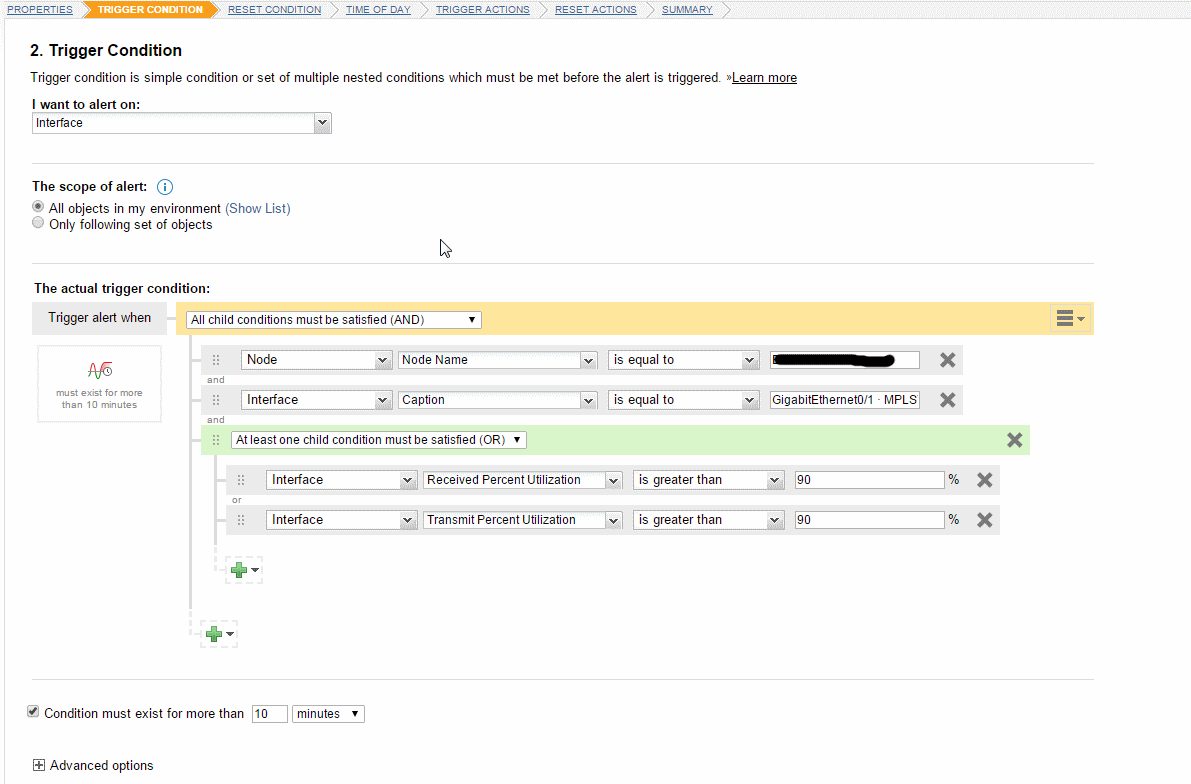
Task: Grab drag handle of Caption row
Action: pos(216,400)
